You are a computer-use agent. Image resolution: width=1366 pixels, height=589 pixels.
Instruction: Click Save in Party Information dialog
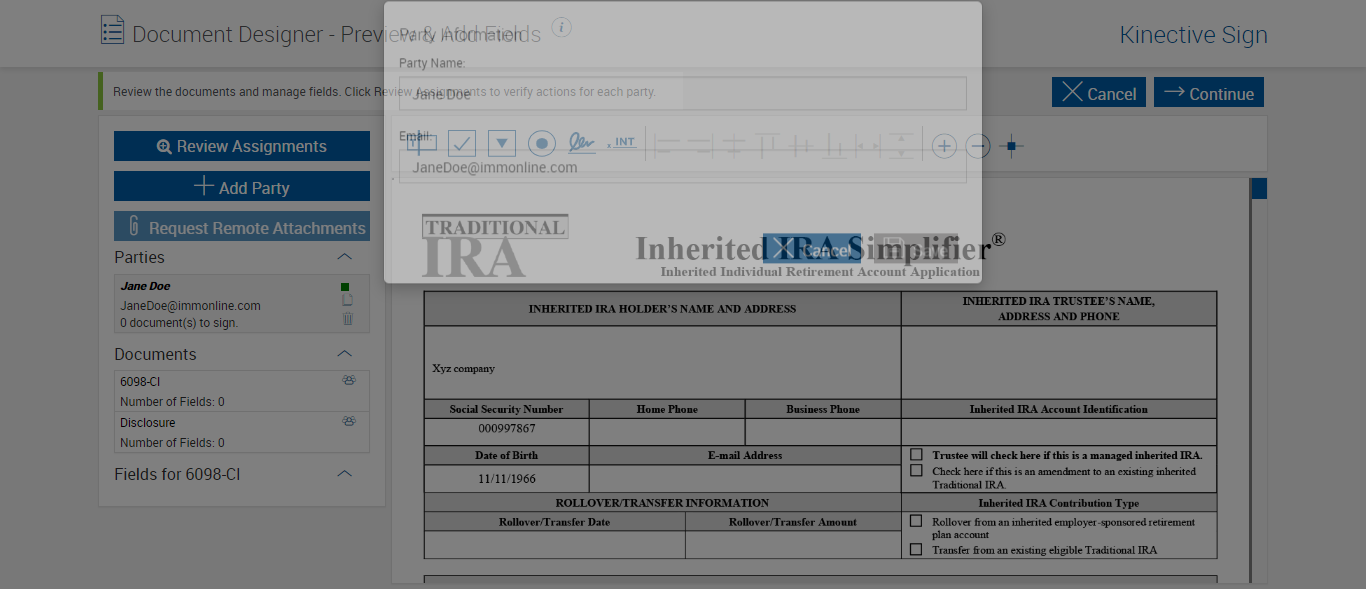[916, 249]
